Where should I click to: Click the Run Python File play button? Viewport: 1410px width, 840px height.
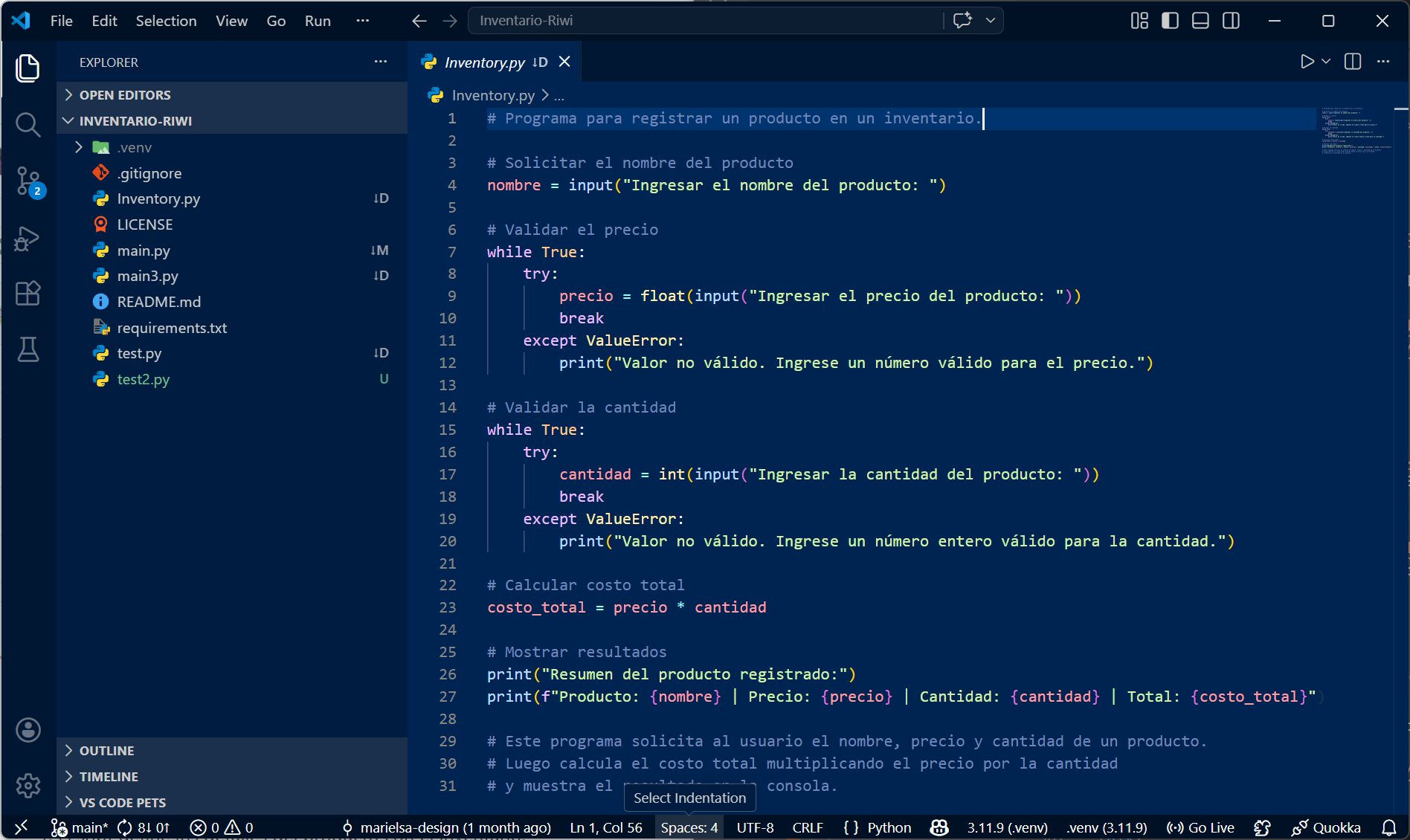pos(1307,62)
